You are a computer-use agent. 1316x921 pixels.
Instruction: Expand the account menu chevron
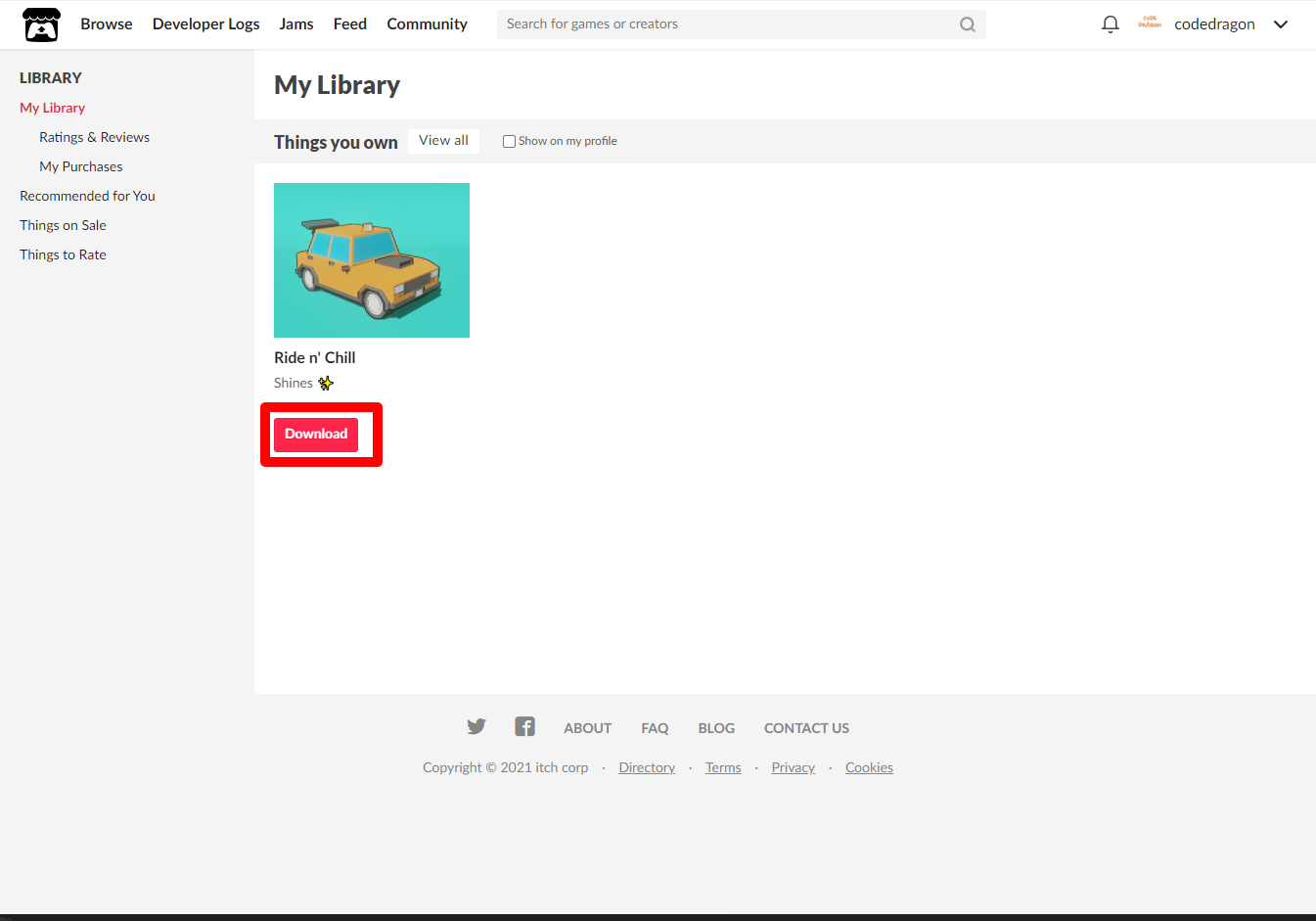[1281, 24]
